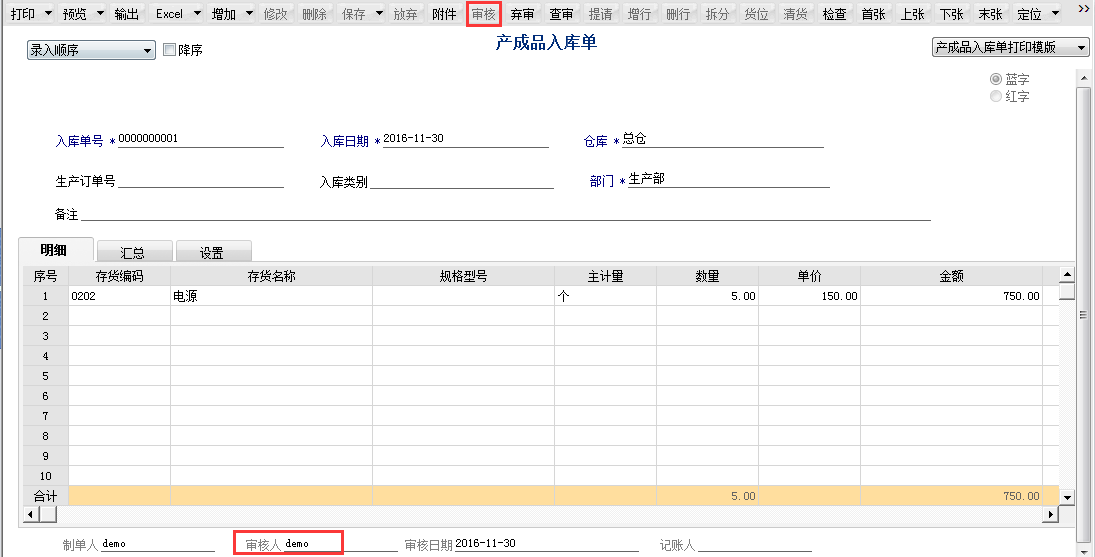
Task: Toggle the 降序 checkbox
Action: point(169,50)
